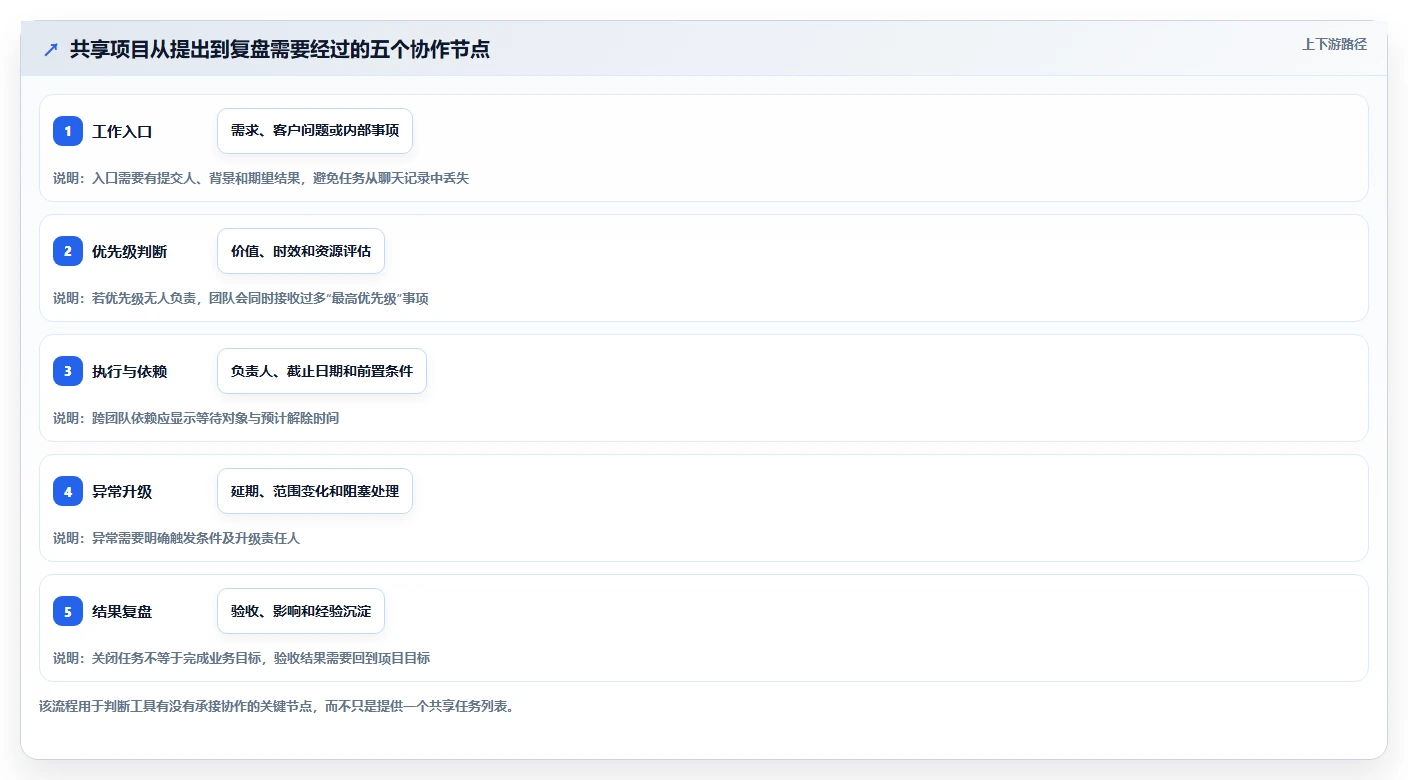This screenshot has height=780, width=1408.
Task: Click the 执行与依赖 step title
Action: click(130, 372)
